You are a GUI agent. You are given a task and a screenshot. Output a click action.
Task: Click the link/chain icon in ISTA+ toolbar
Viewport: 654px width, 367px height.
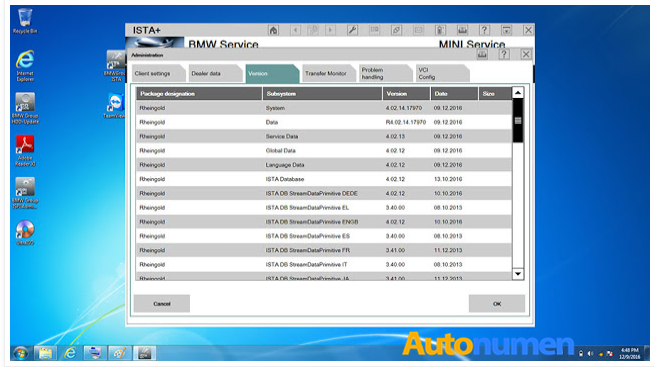(396, 30)
